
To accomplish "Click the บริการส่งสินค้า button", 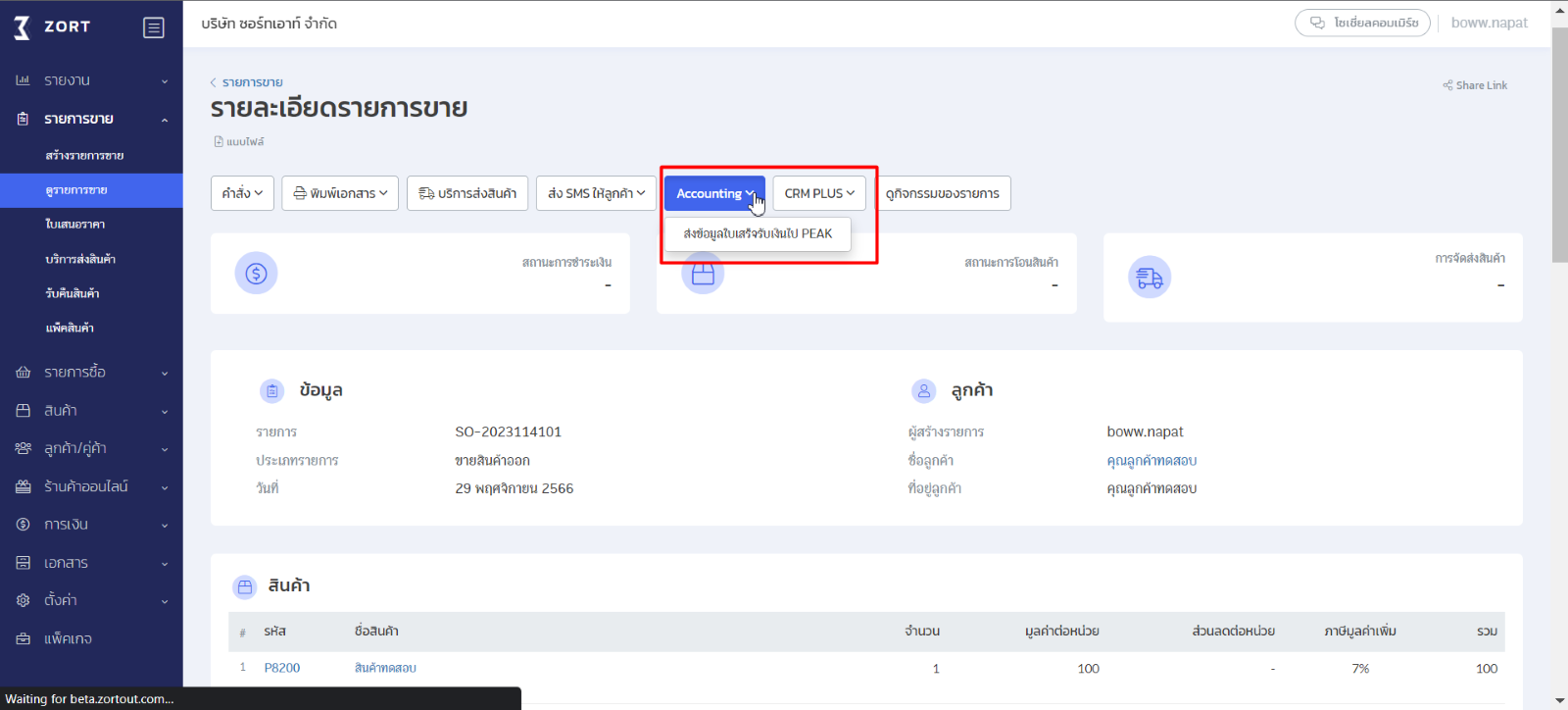I will coord(467,193).
